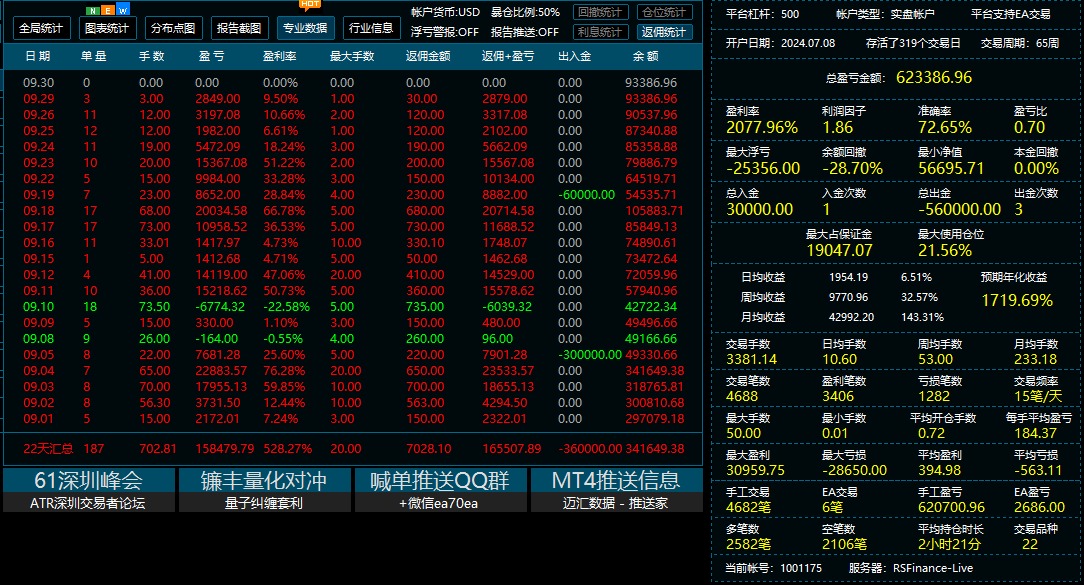Image resolution: width=1084 pixels, height=585 pixels.
Task: Select the 09.10 loss row
Action: [x=353, y=306]
